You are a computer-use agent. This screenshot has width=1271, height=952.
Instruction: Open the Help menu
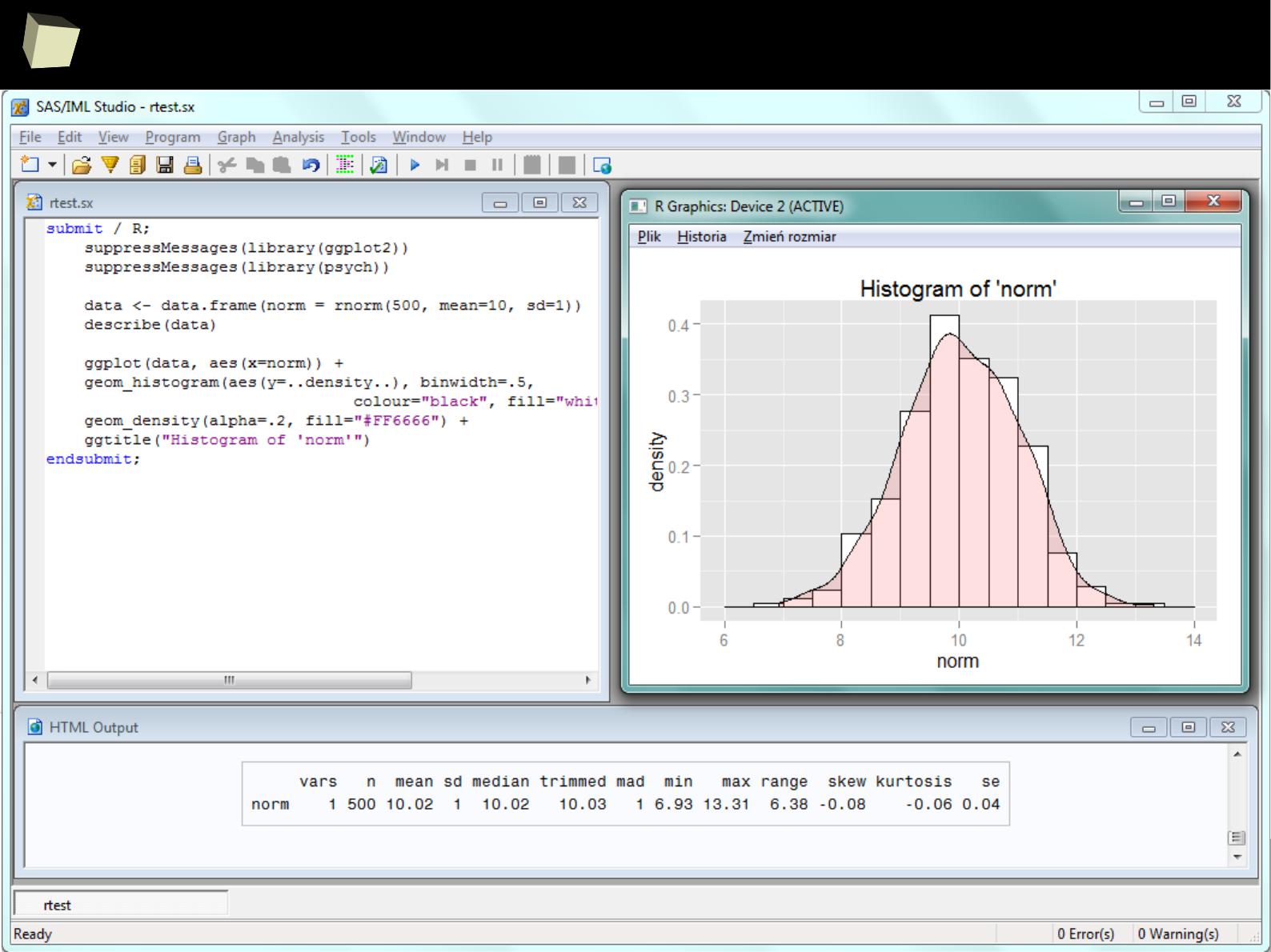[477, 137]
